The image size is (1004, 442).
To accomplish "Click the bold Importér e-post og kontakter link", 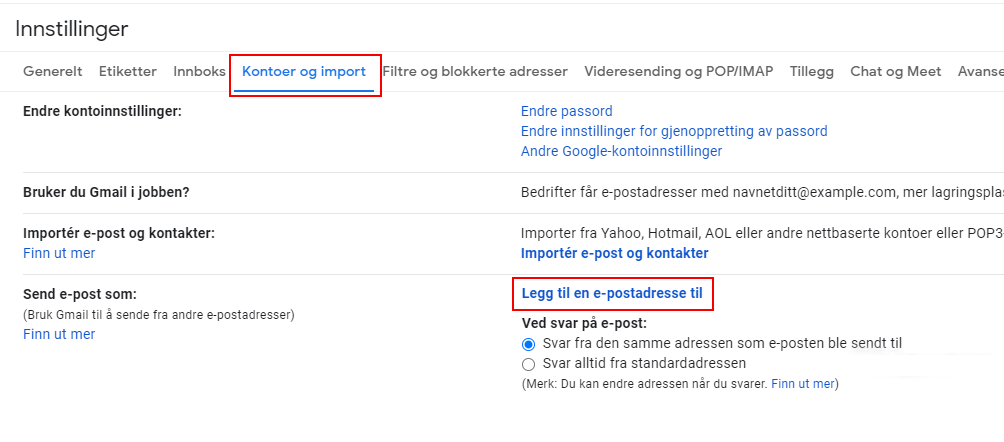I will point(615,253).
